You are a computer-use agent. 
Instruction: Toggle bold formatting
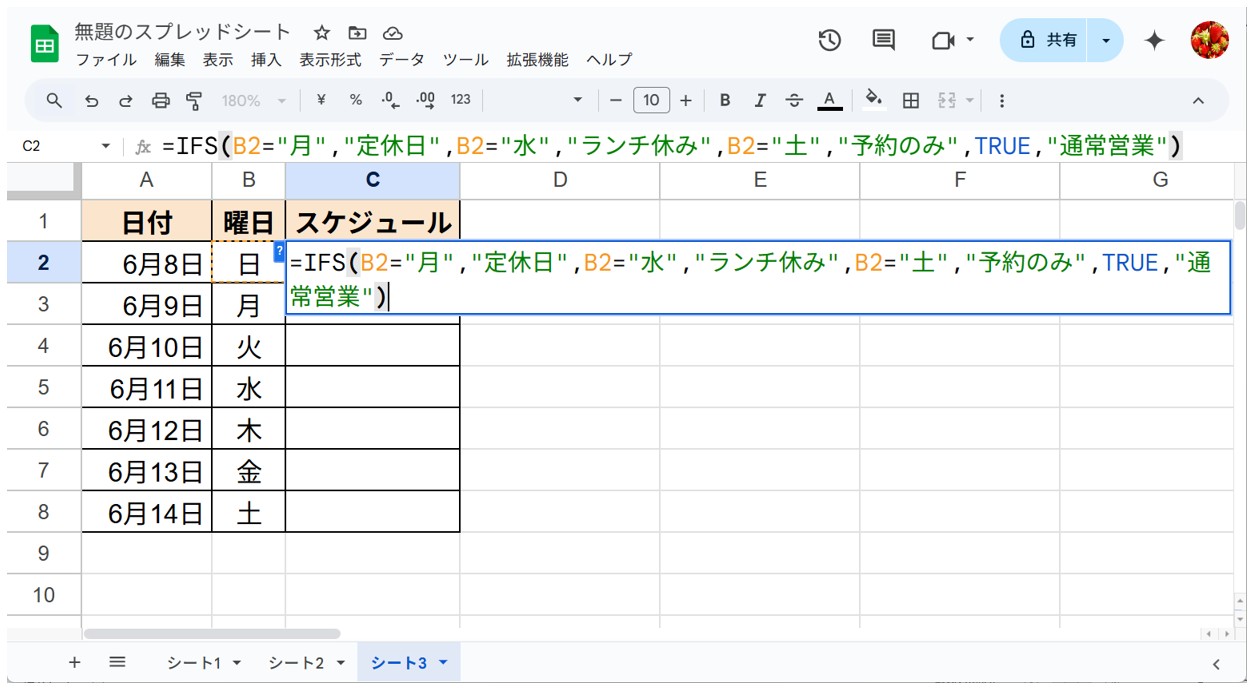pyautogui.click(x=725, y=100)
